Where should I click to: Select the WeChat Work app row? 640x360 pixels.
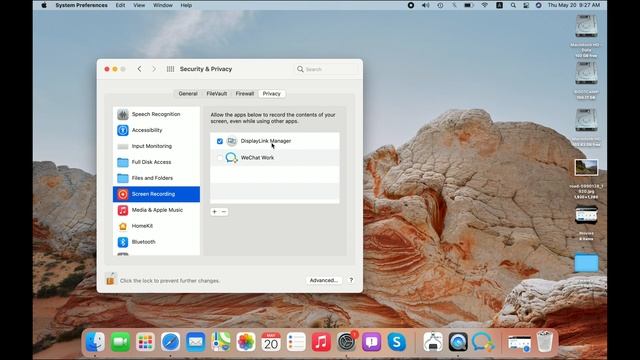click(275, 158)
